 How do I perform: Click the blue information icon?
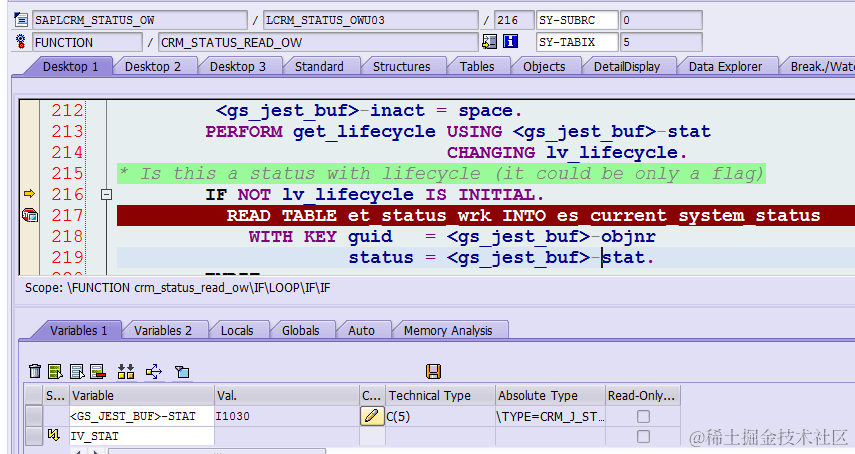510,41
